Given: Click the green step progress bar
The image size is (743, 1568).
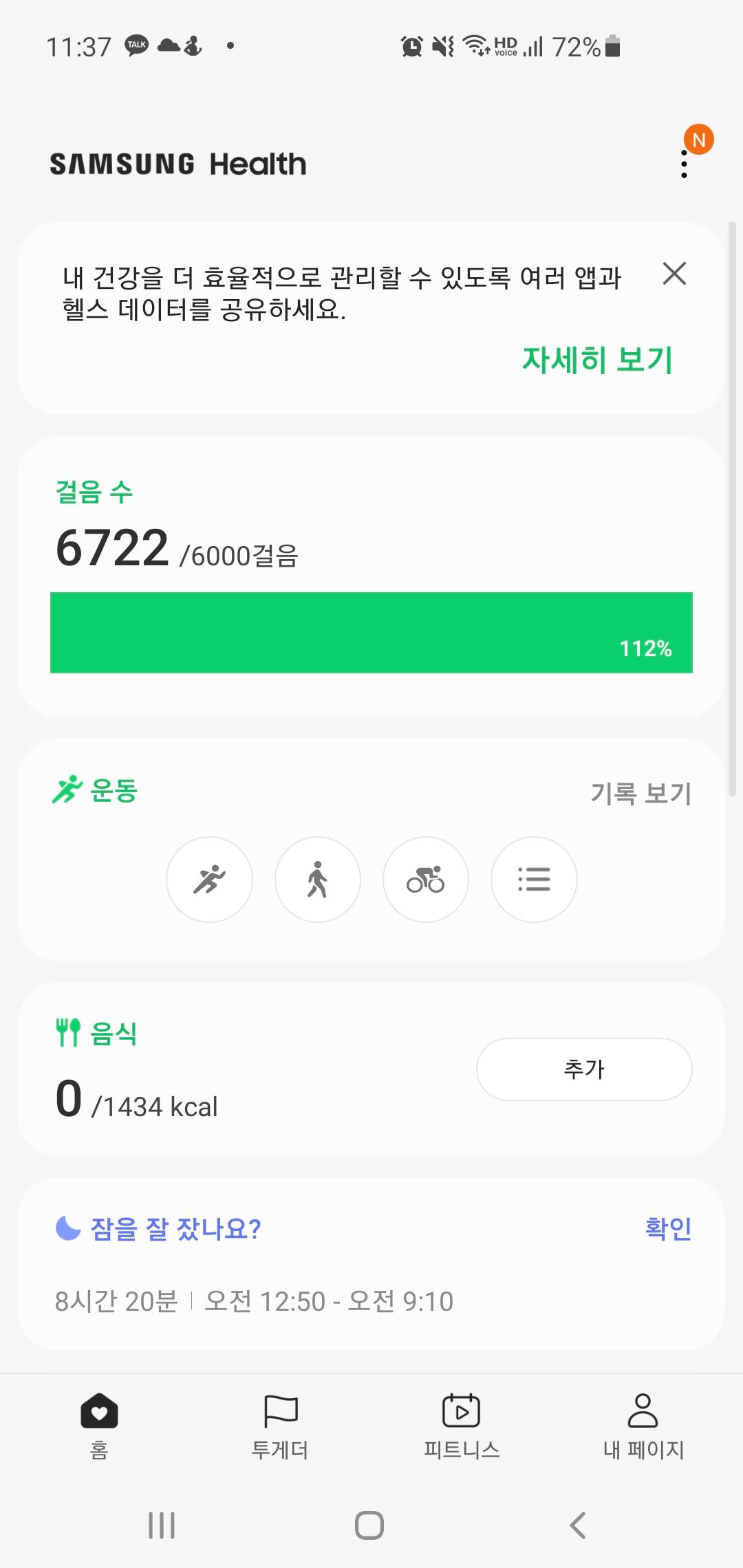Looking at the screenshot, I should (x=371, y=632).
